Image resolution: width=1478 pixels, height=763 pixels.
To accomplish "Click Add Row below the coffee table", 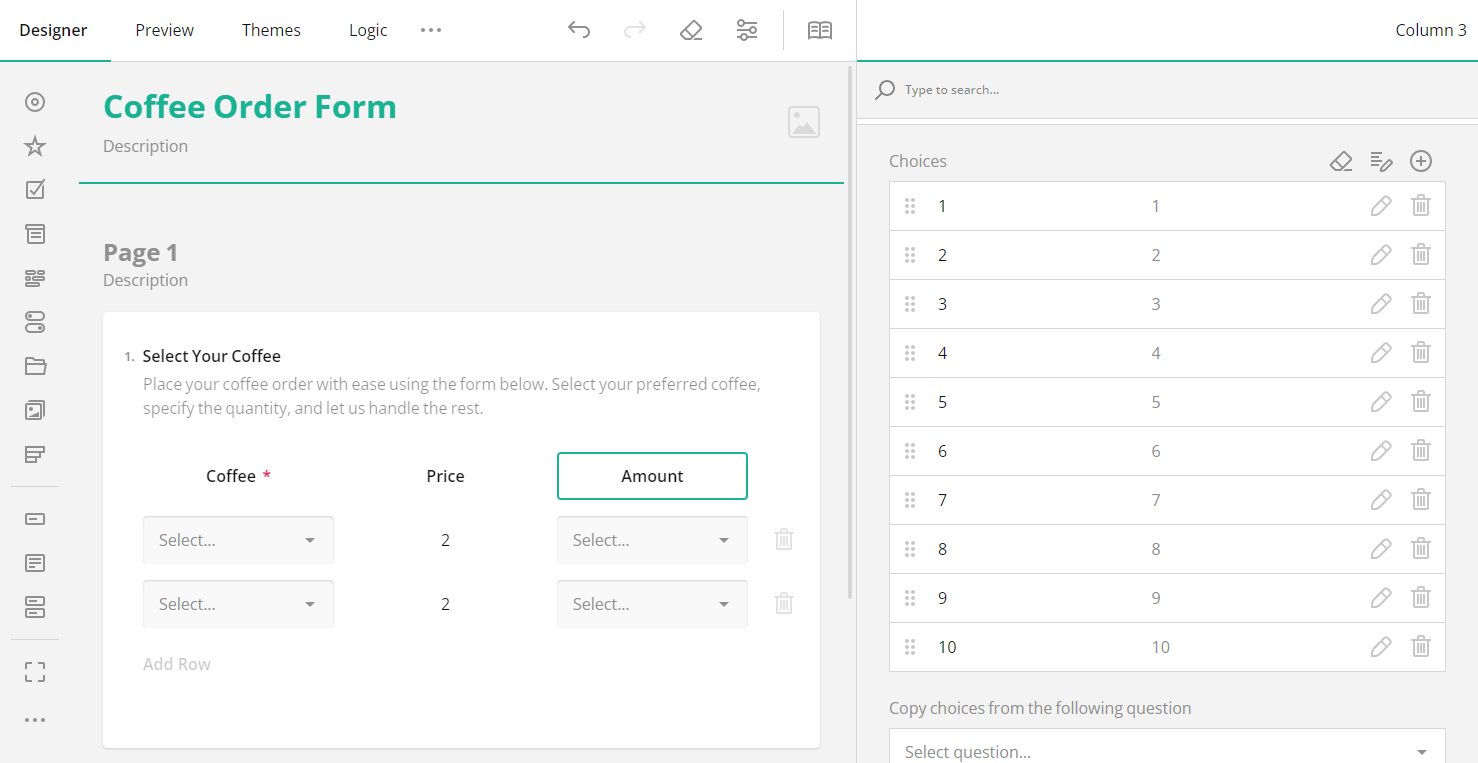I will coord(176,663).
